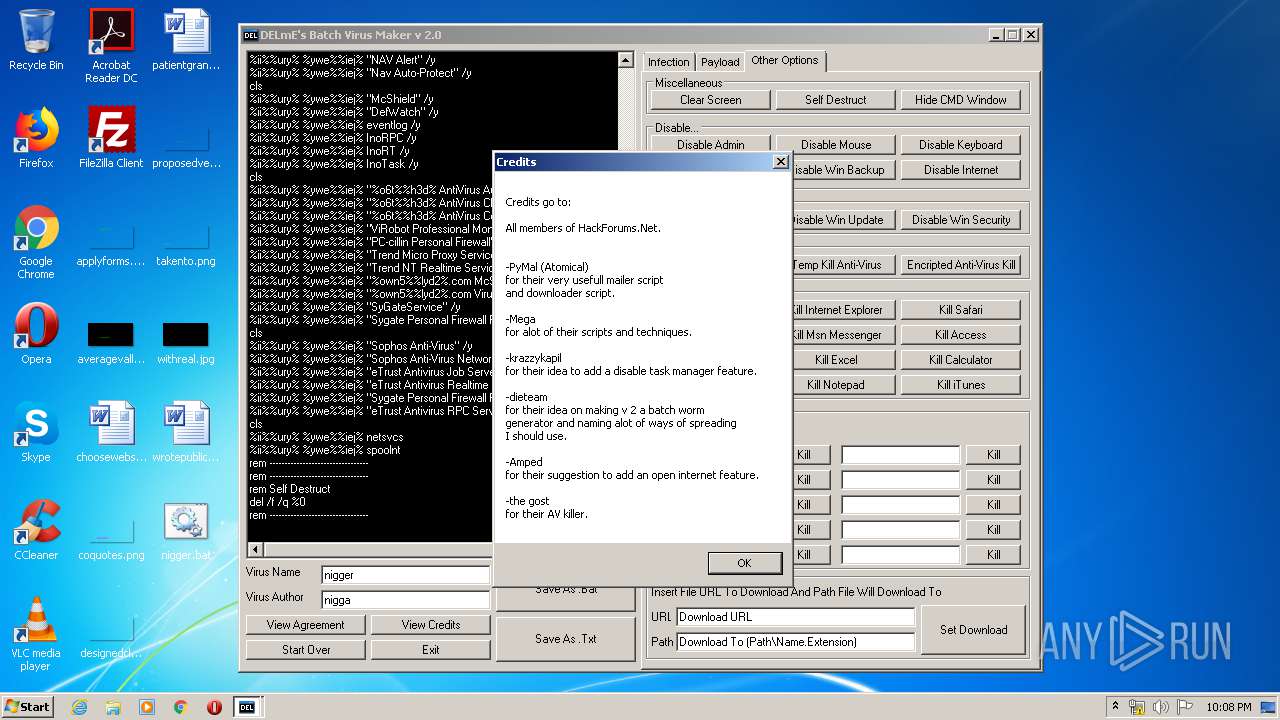Open FileZilla Client desktop shortcut
The width and height of the screenshot is (1280, 720).
111,138
